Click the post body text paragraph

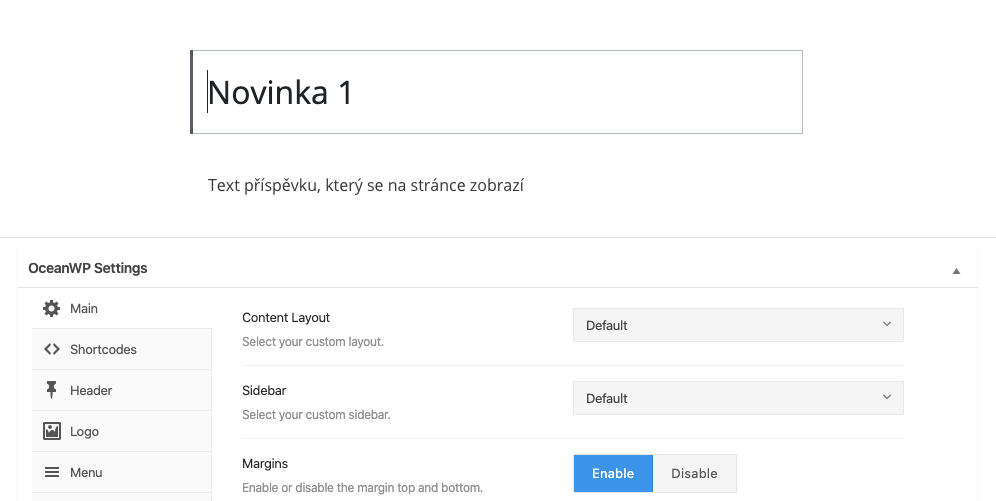tap(366, 185)
